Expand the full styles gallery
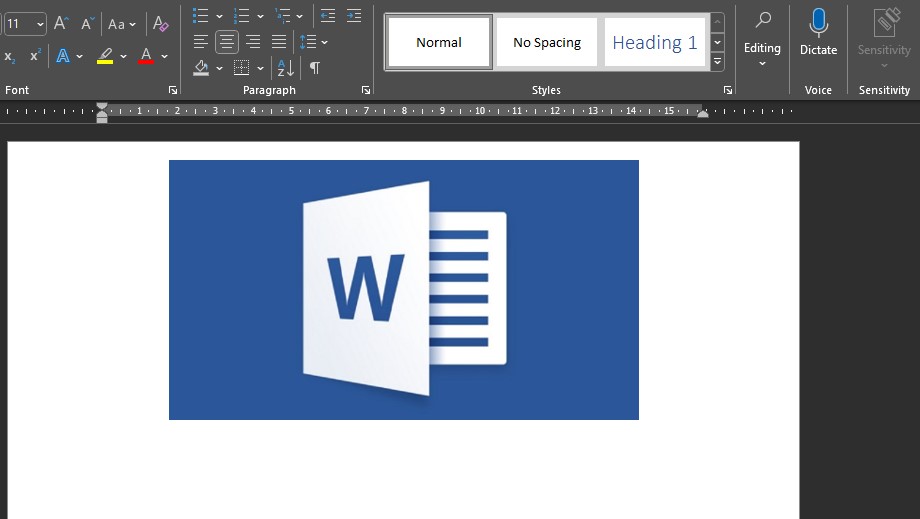The height and width of the screenshot is (519, 920). 717,62
